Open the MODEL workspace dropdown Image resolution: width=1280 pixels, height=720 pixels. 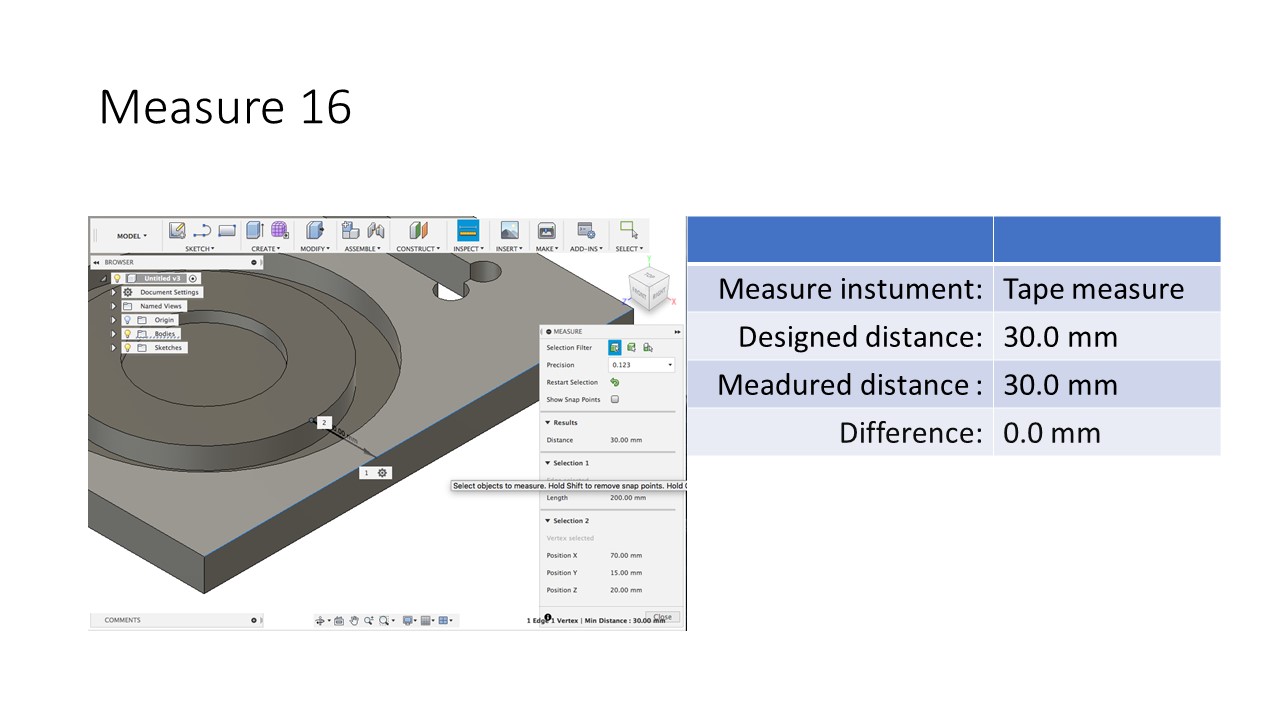click(132, 236)
